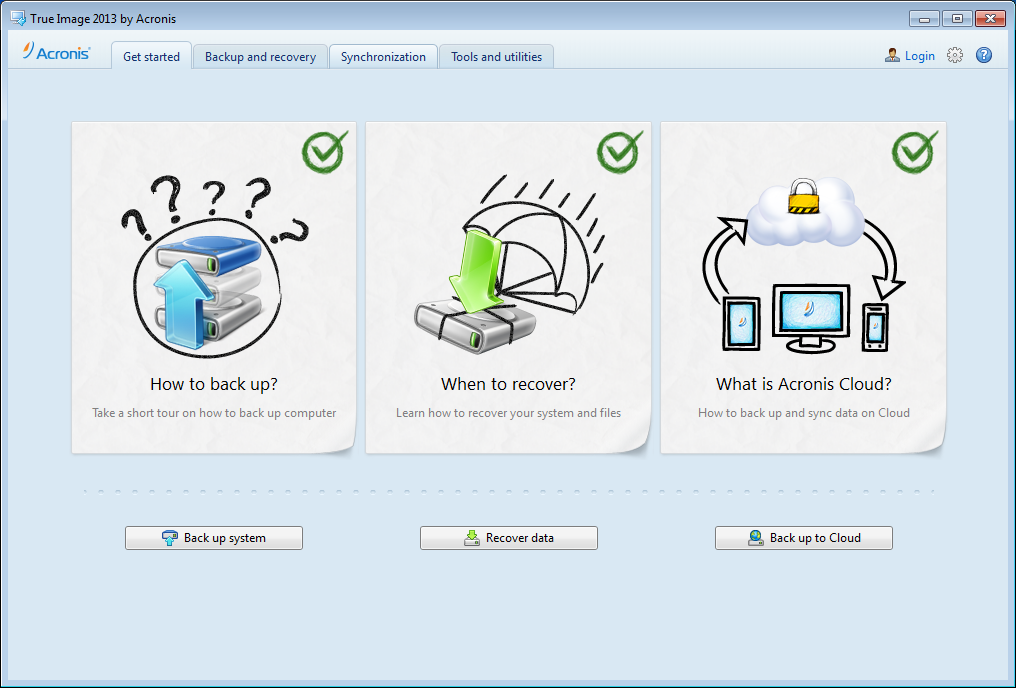Click "What is Acronis Cloud?" heading

pos(803,384)
